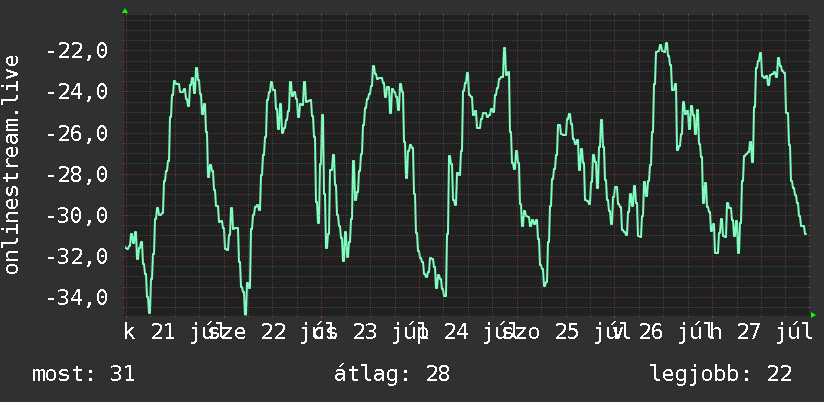Click the '25' date label on the time axis

(x=566, y=332)
